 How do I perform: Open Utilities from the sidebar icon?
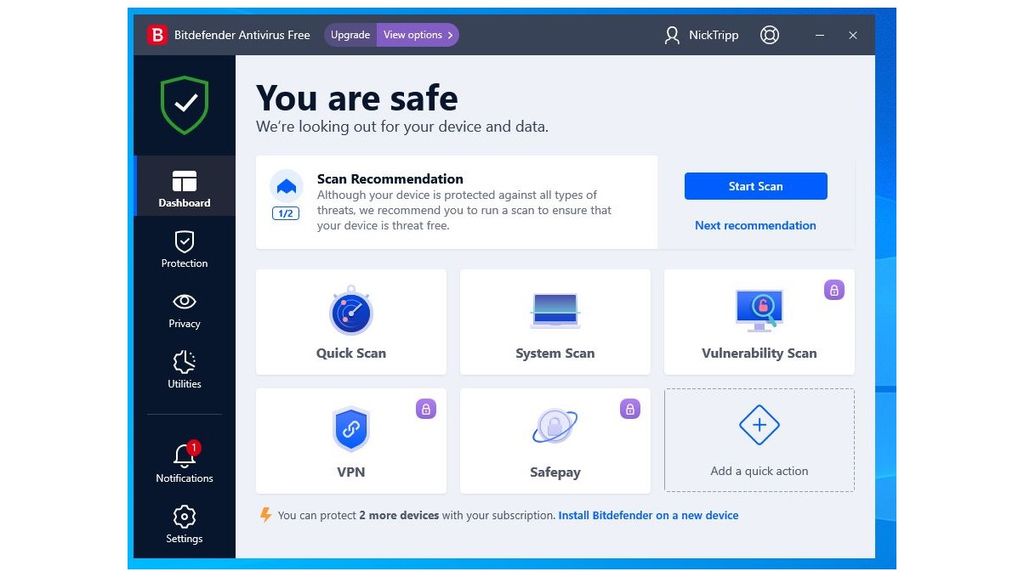(184, 362)
